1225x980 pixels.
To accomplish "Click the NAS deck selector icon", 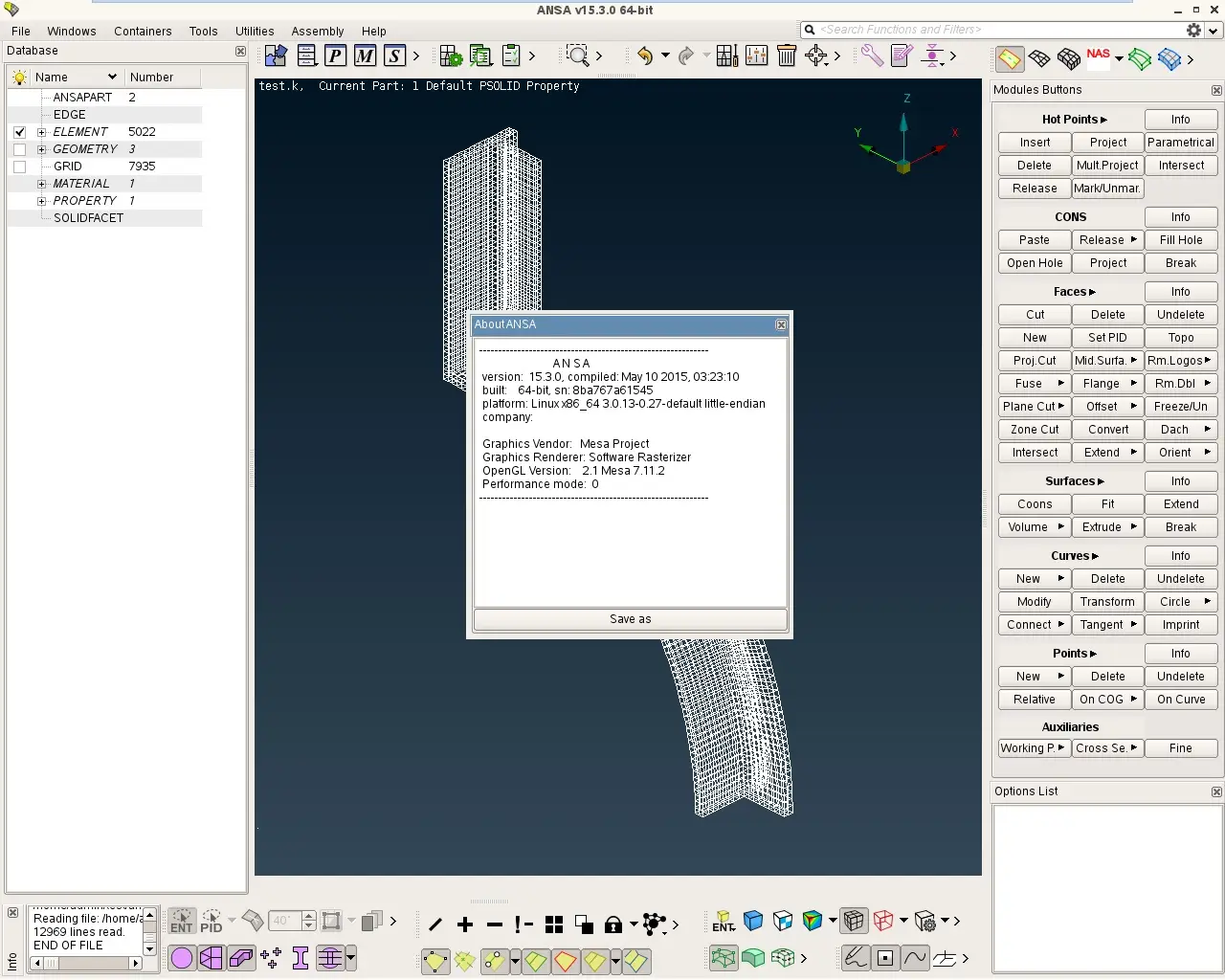I will [1099, 57].
